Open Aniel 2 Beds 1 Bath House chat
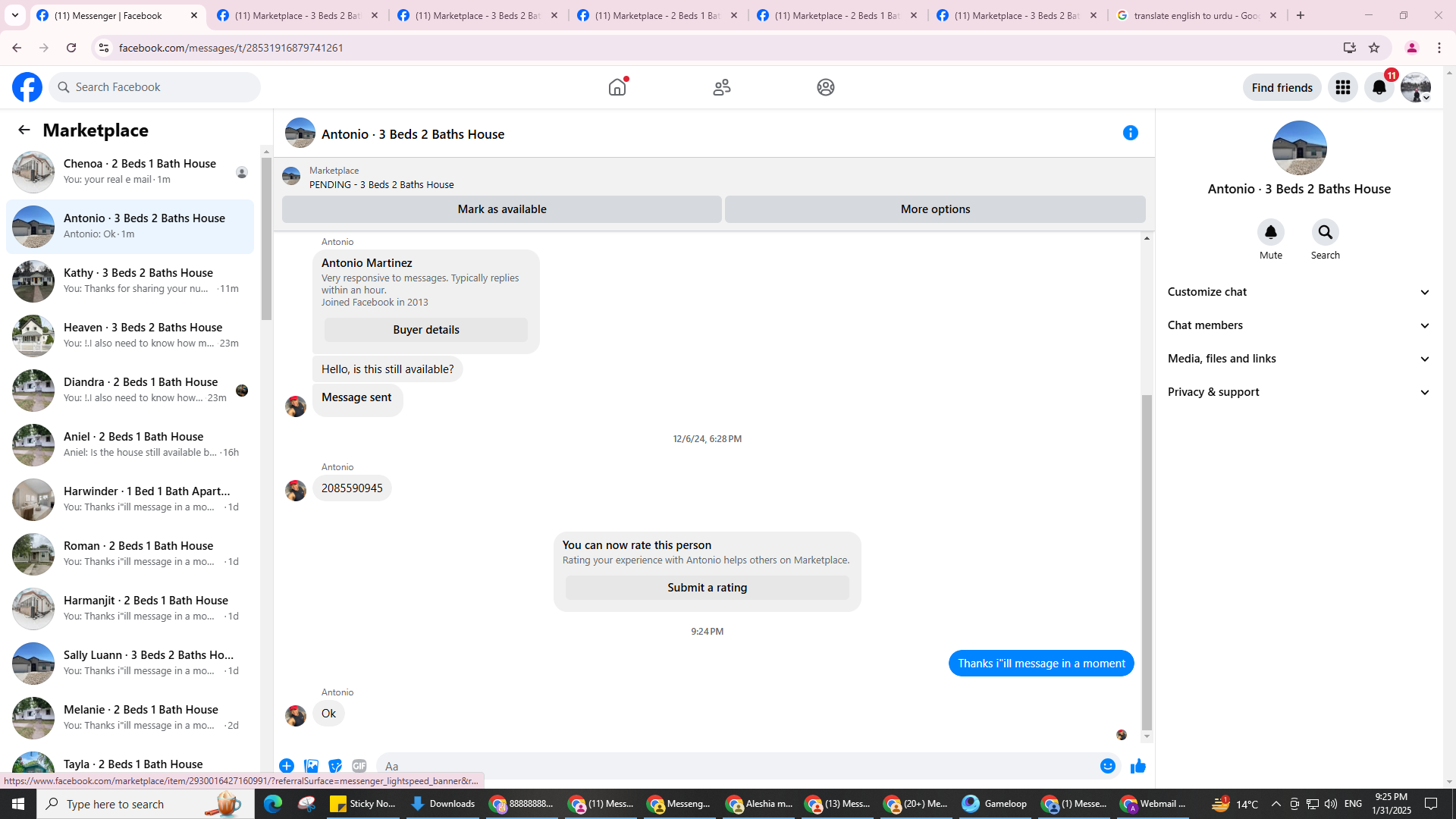The width and height of the screenshot is (1456, 819). point(130,445)
